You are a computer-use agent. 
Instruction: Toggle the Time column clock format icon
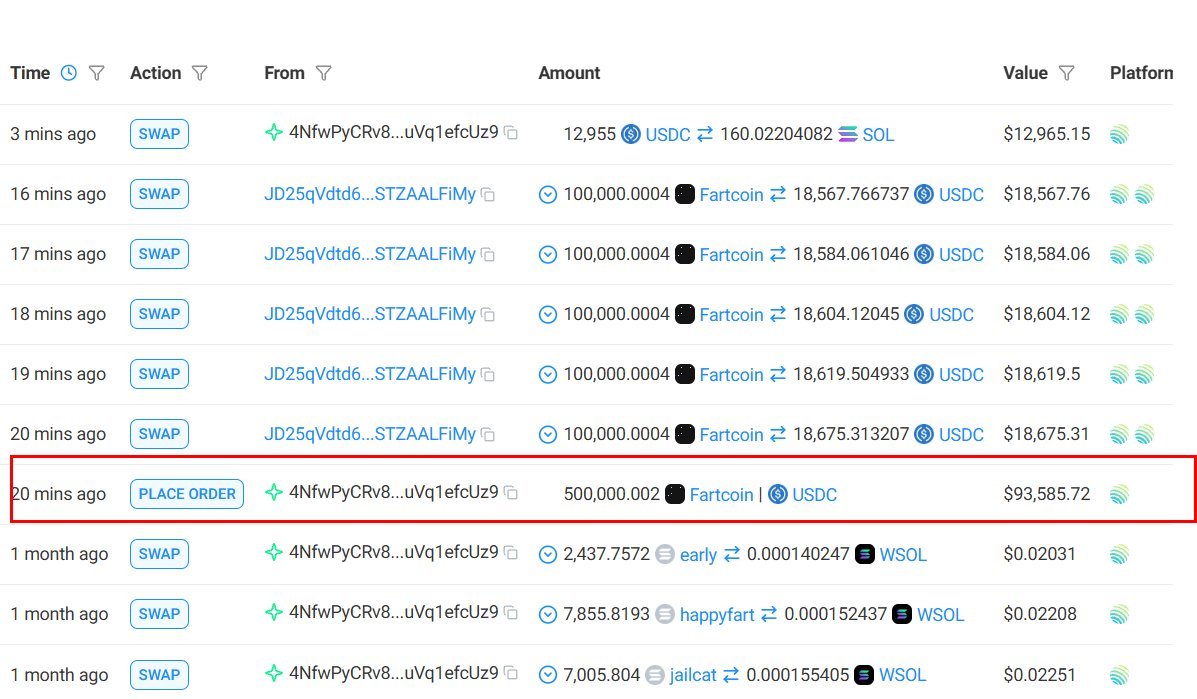point(68,73)
